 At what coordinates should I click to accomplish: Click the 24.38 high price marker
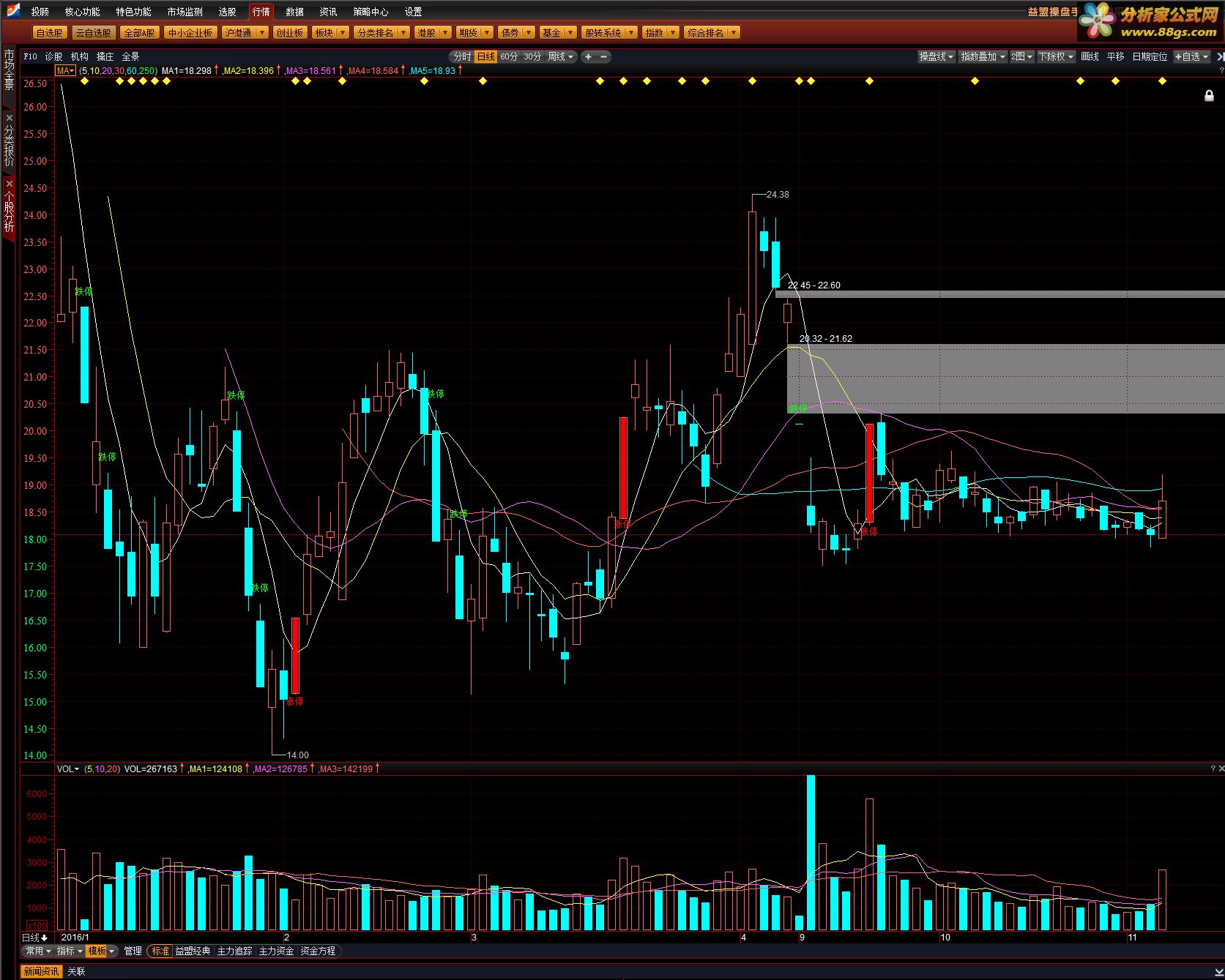click(778, 195)
